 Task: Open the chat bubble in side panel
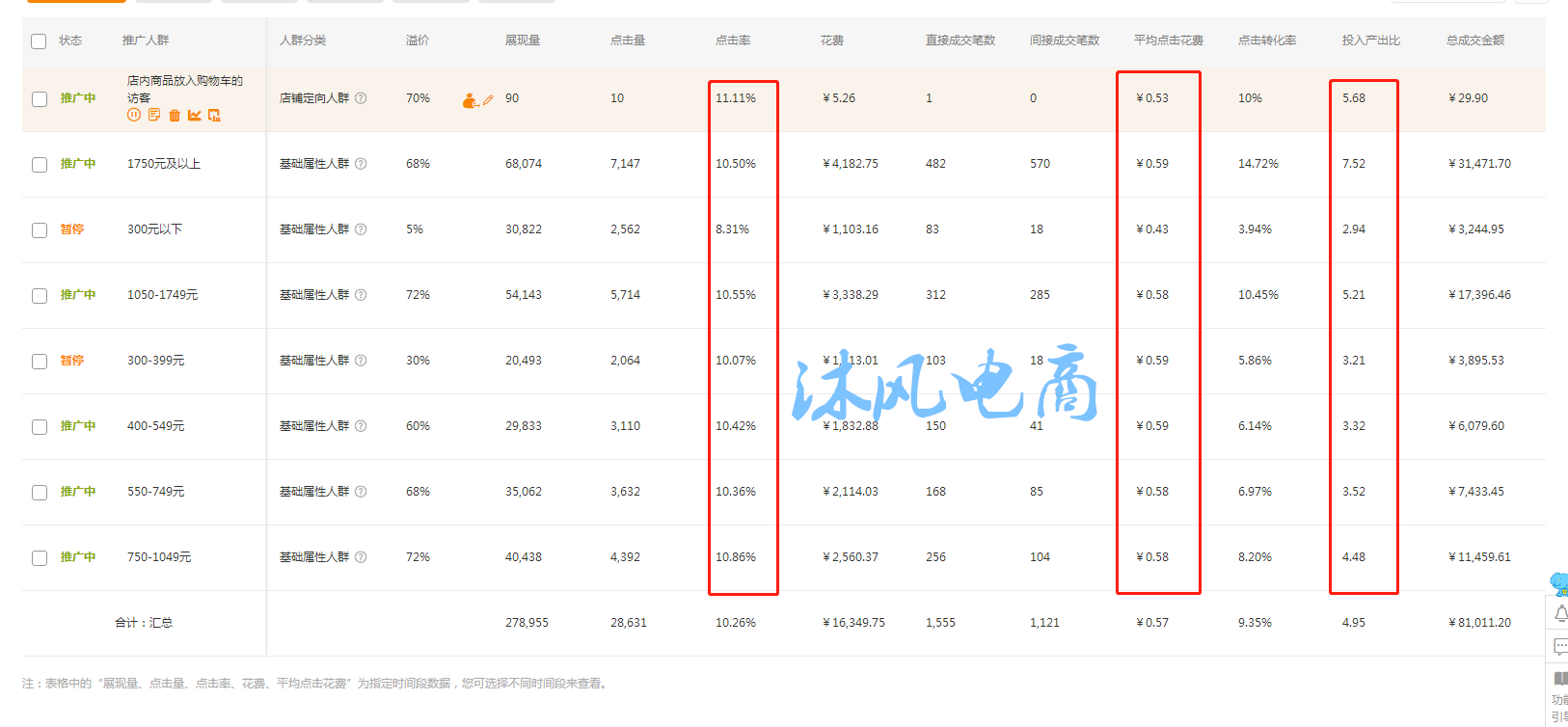click(1560, 646)
